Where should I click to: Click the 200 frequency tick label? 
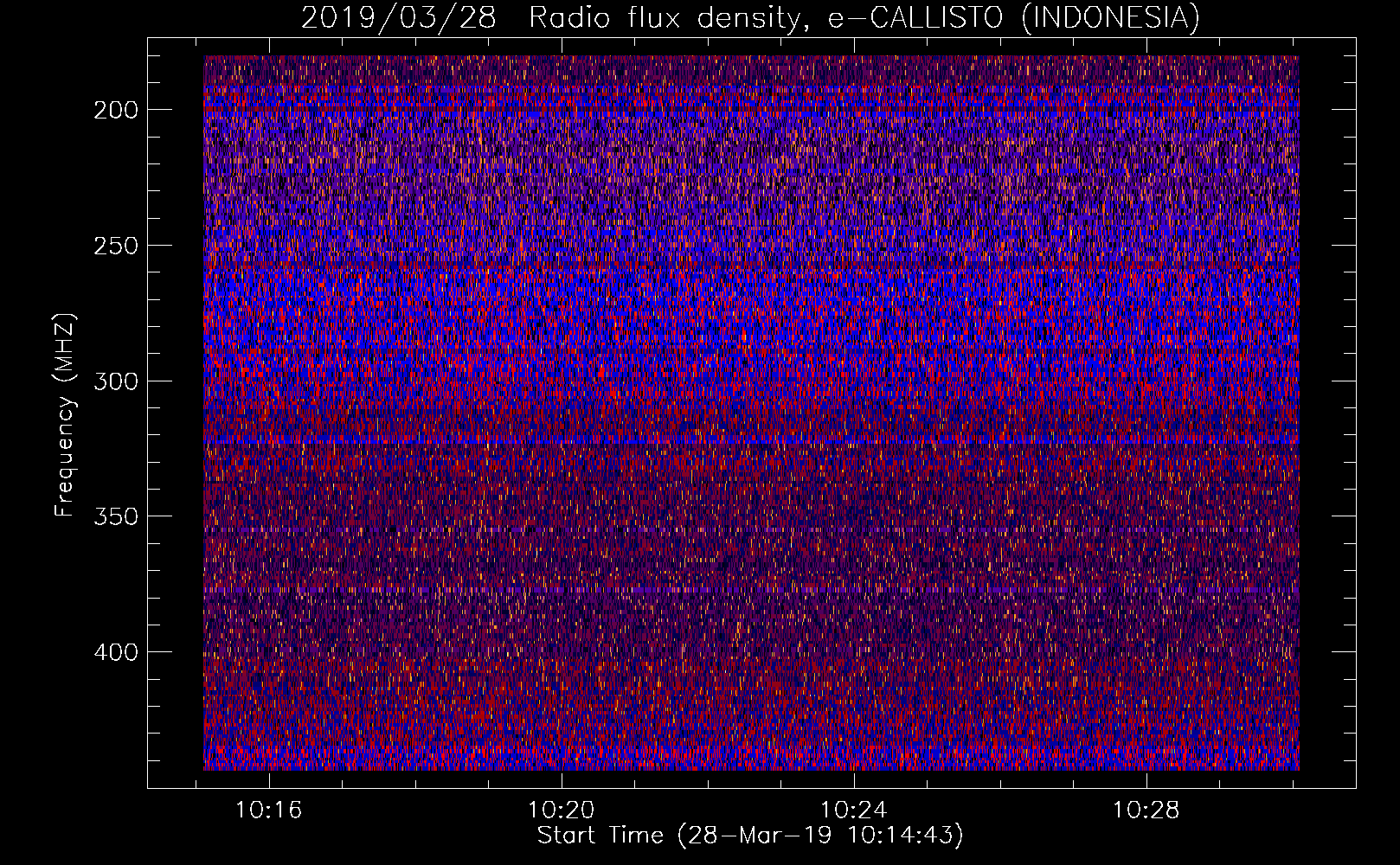[116, 110]
